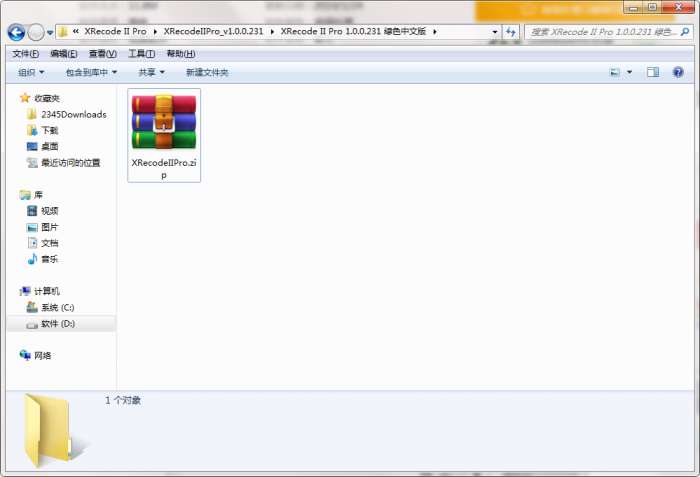Toggle the preview pane
This screenshot has width=700, height=477.
tap(653, 72)
